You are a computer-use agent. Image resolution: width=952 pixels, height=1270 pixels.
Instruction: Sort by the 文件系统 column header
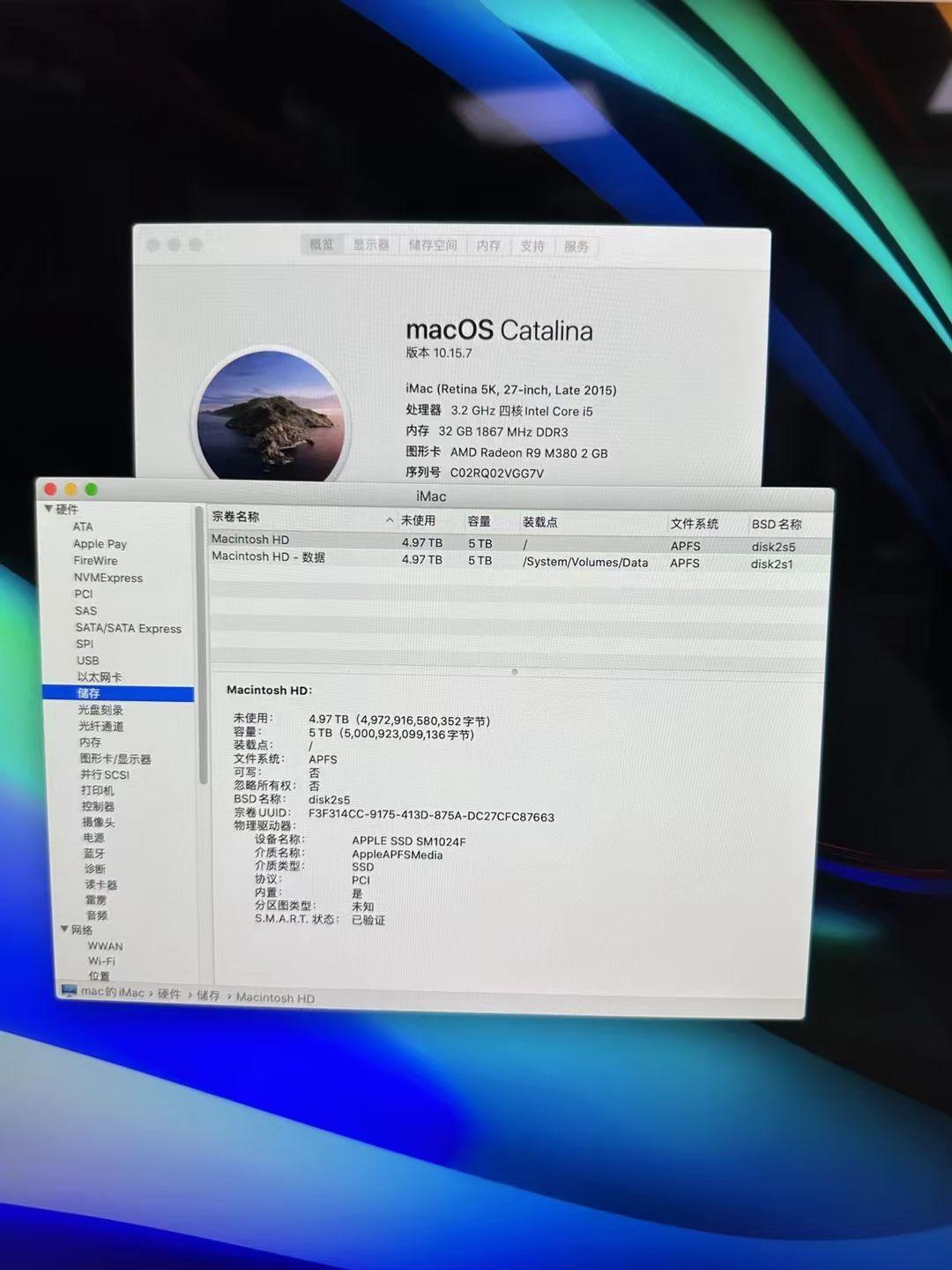(695, 524)
